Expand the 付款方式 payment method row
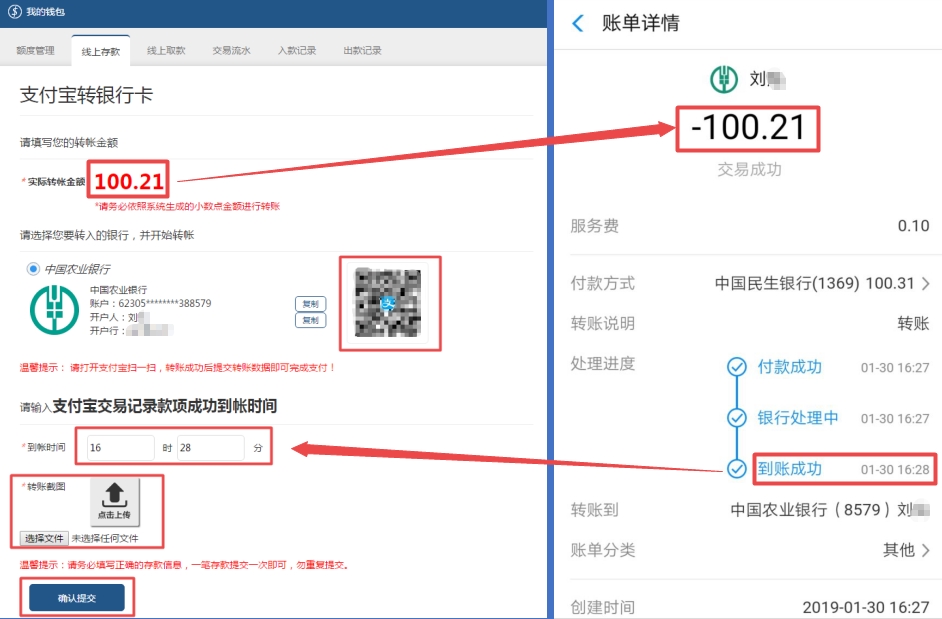Screen dimensions: 942x619 [x=925, y=284]
